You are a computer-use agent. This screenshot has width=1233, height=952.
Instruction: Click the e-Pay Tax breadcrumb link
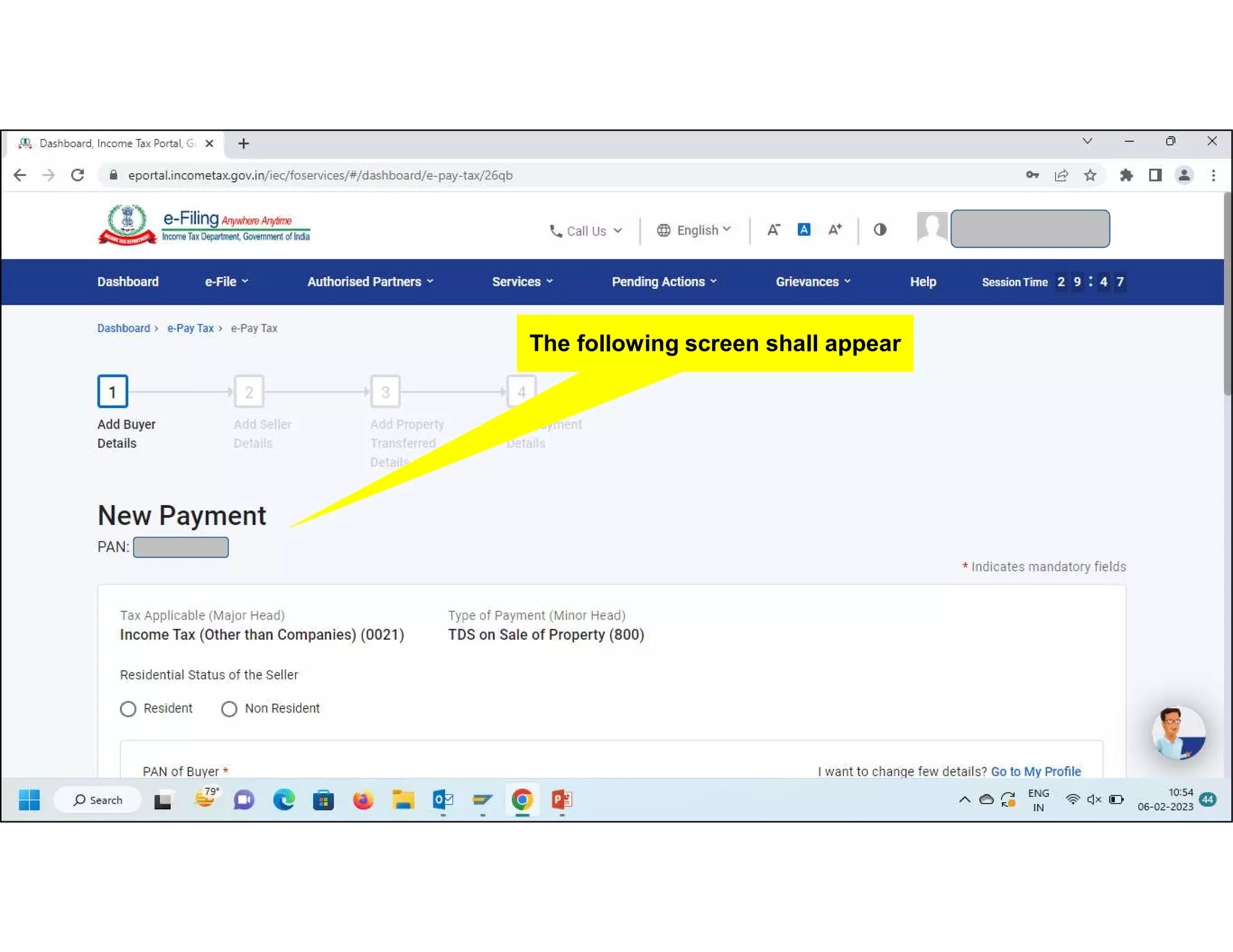click(x=190, y=328)
